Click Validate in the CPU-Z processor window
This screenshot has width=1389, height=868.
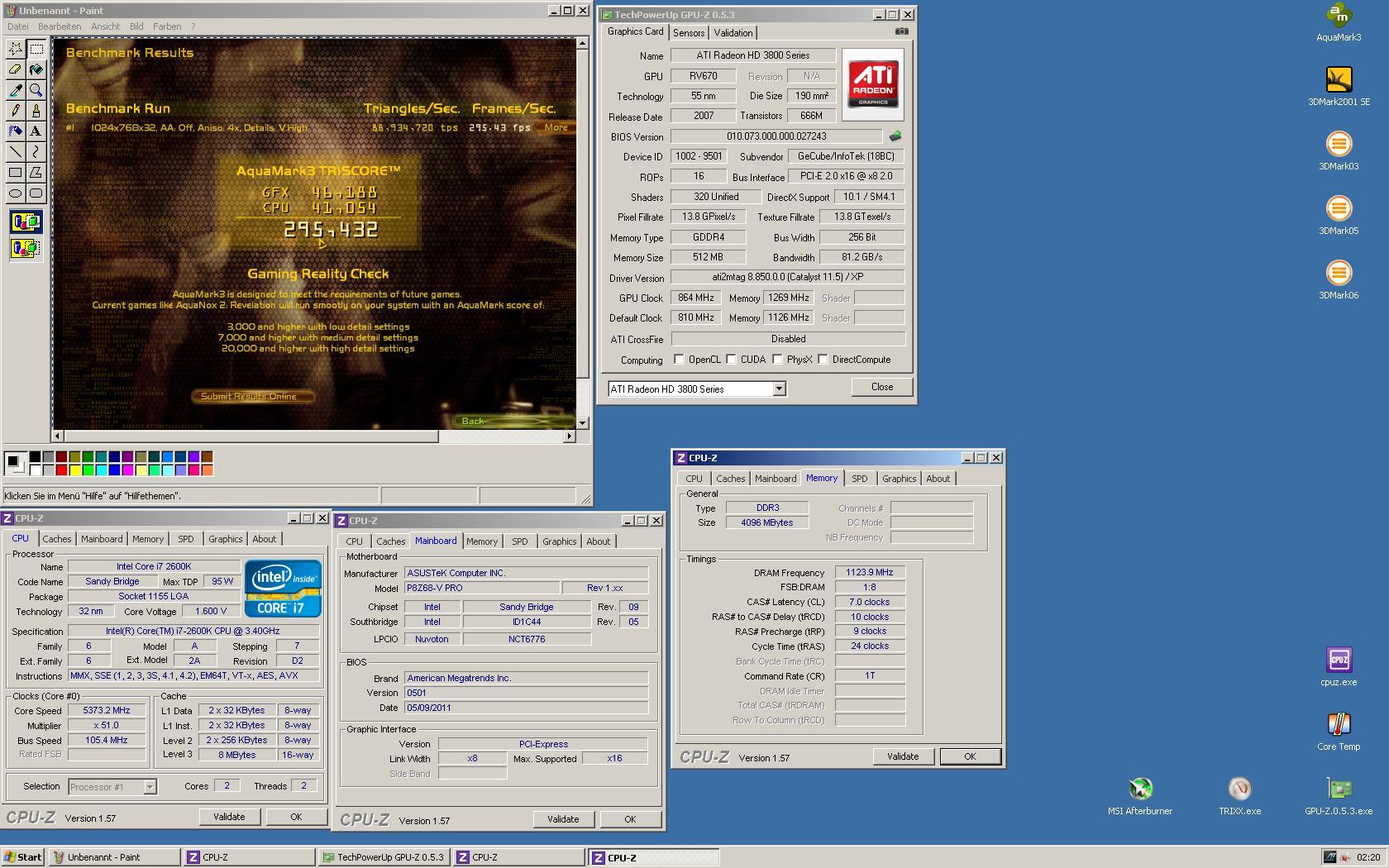229,817
